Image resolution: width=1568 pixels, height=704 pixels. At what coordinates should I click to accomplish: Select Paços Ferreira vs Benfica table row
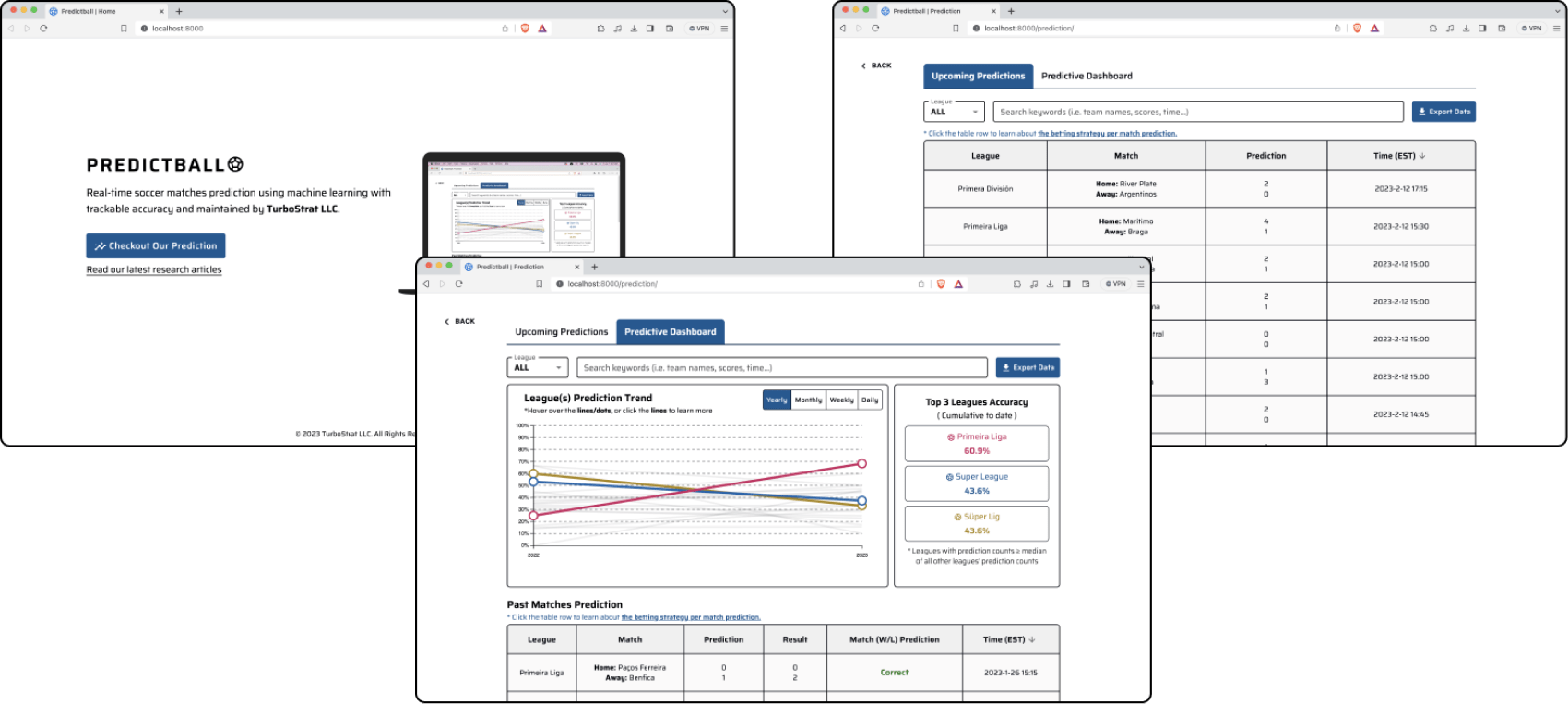783,673
